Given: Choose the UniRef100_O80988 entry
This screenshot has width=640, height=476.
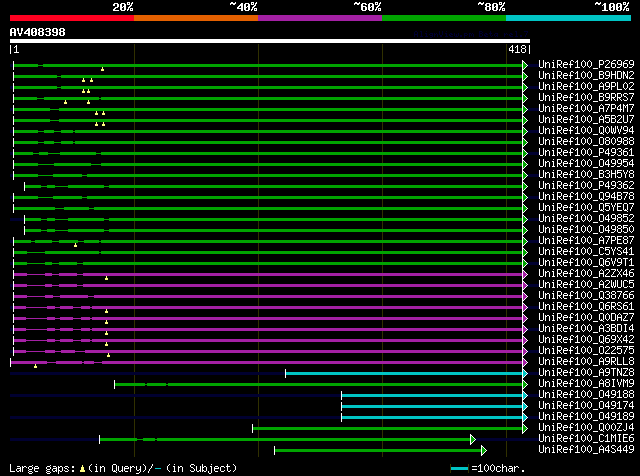Looking at the screenshot, I should coord(586,141).
